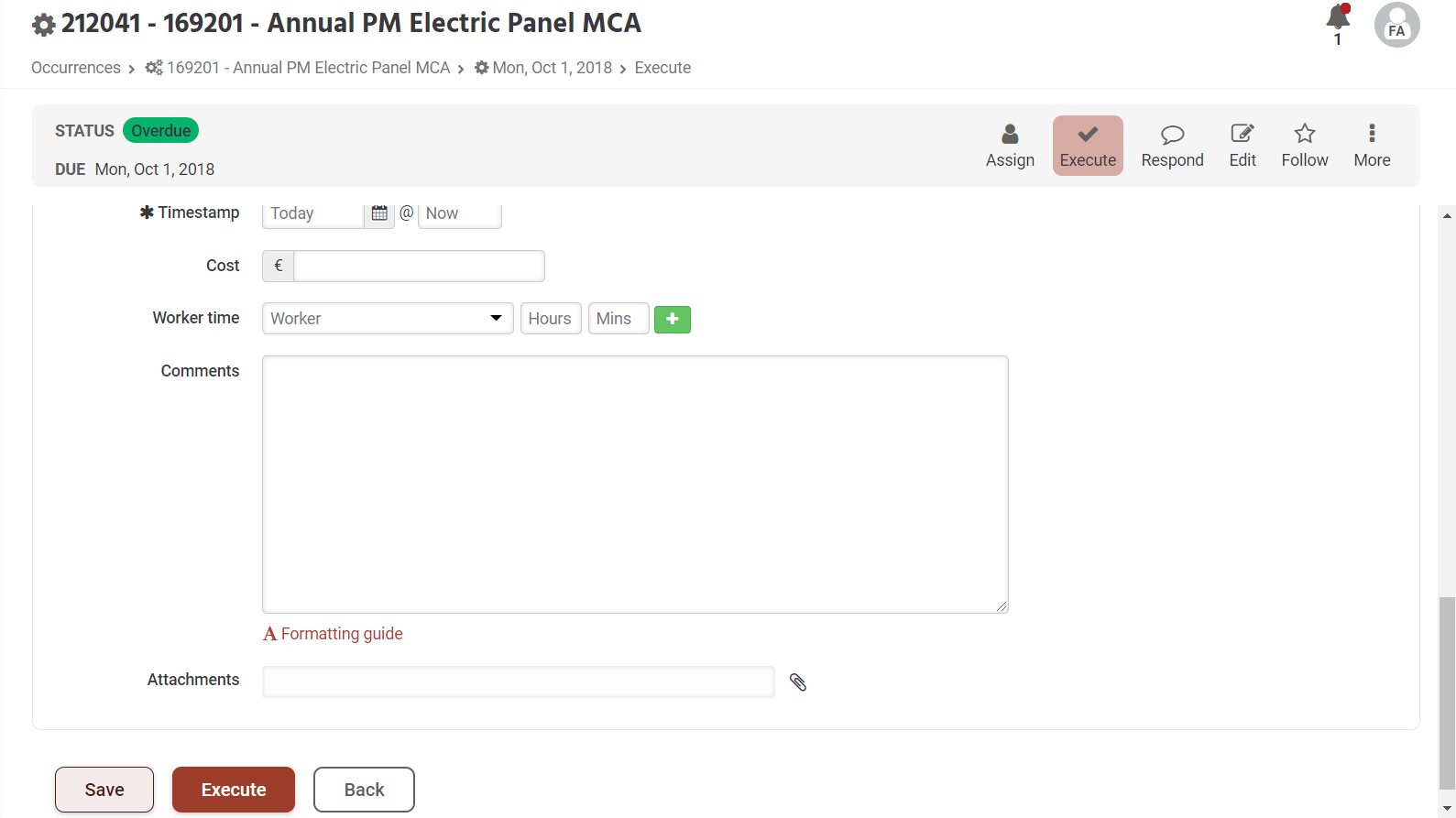1456x818 pixels.
Task: Click the Save button
Action: tap(104, 790)
